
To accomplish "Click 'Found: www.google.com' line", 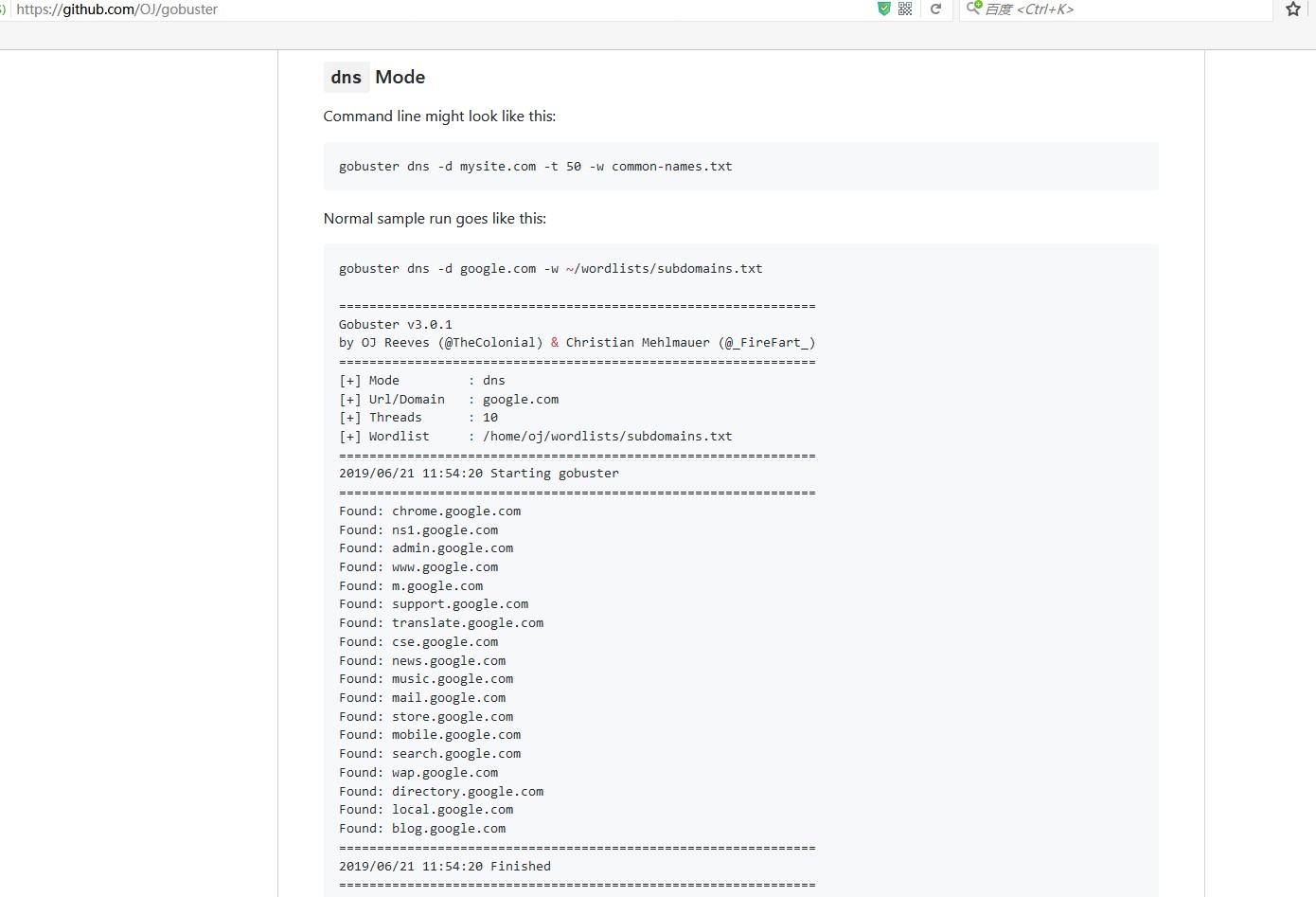I will 418,566.
